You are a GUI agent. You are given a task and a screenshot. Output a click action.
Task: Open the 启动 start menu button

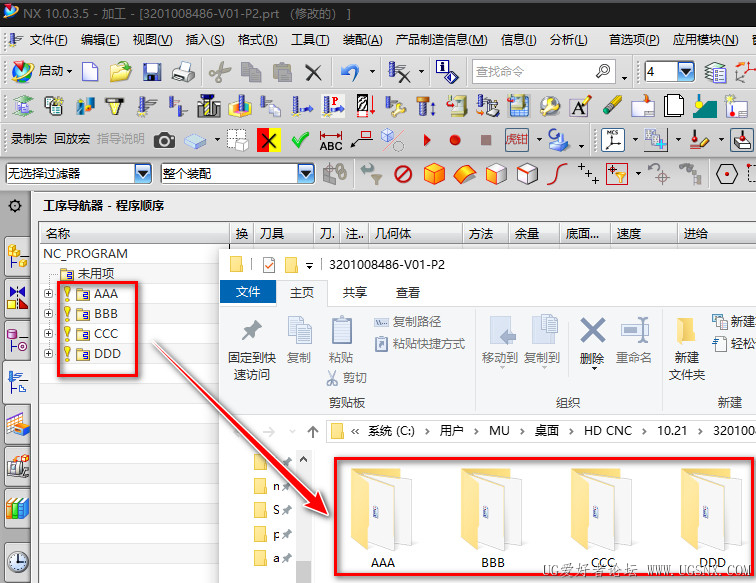(41, 71)
